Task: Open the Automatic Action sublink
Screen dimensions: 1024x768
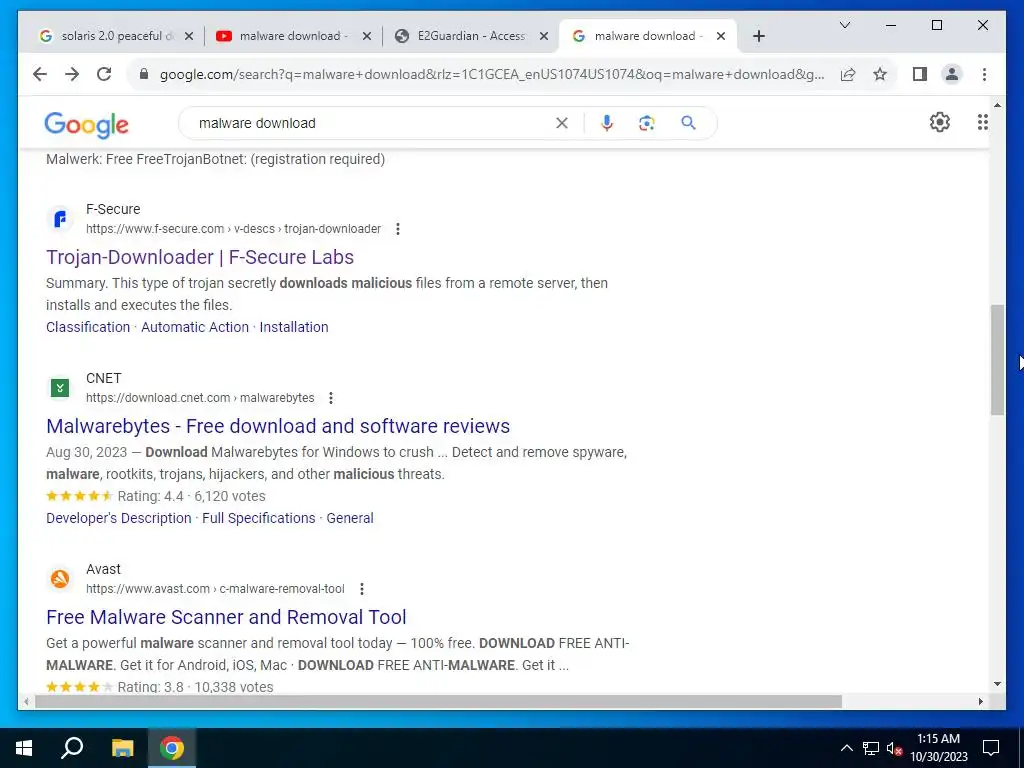Action: [x=195, y=327]
